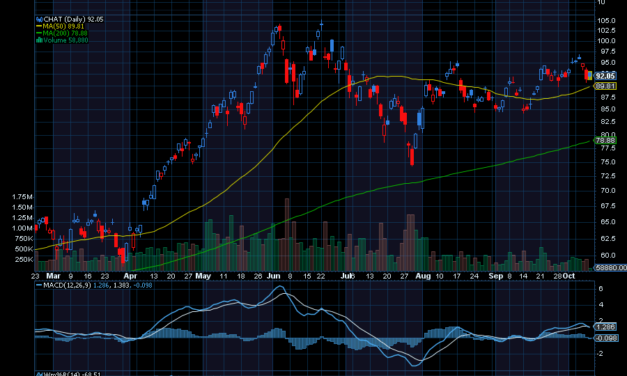Click the 1.286 MACD value tag
The height and width of the screenshot is (376, 627).
tap(605, 327)
